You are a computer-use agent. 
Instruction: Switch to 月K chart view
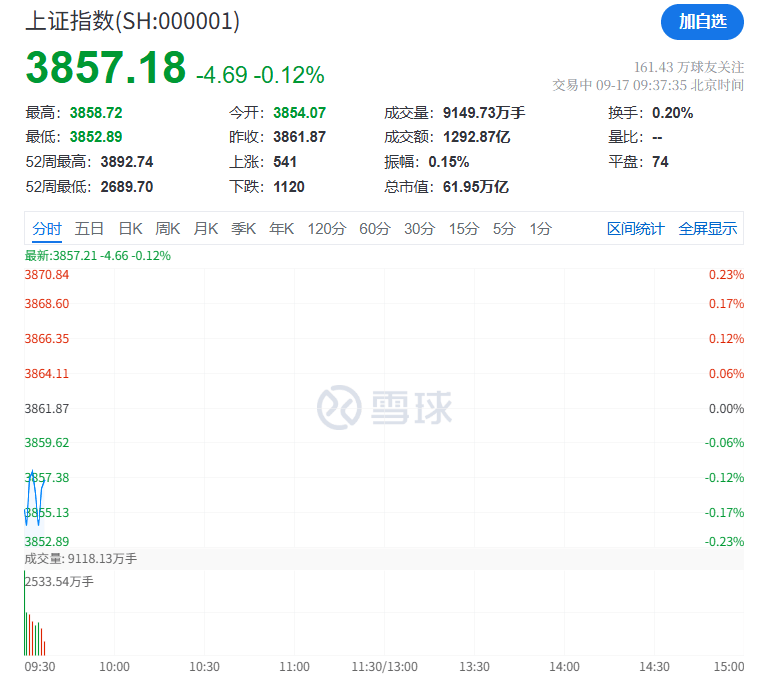click(206, 229)
